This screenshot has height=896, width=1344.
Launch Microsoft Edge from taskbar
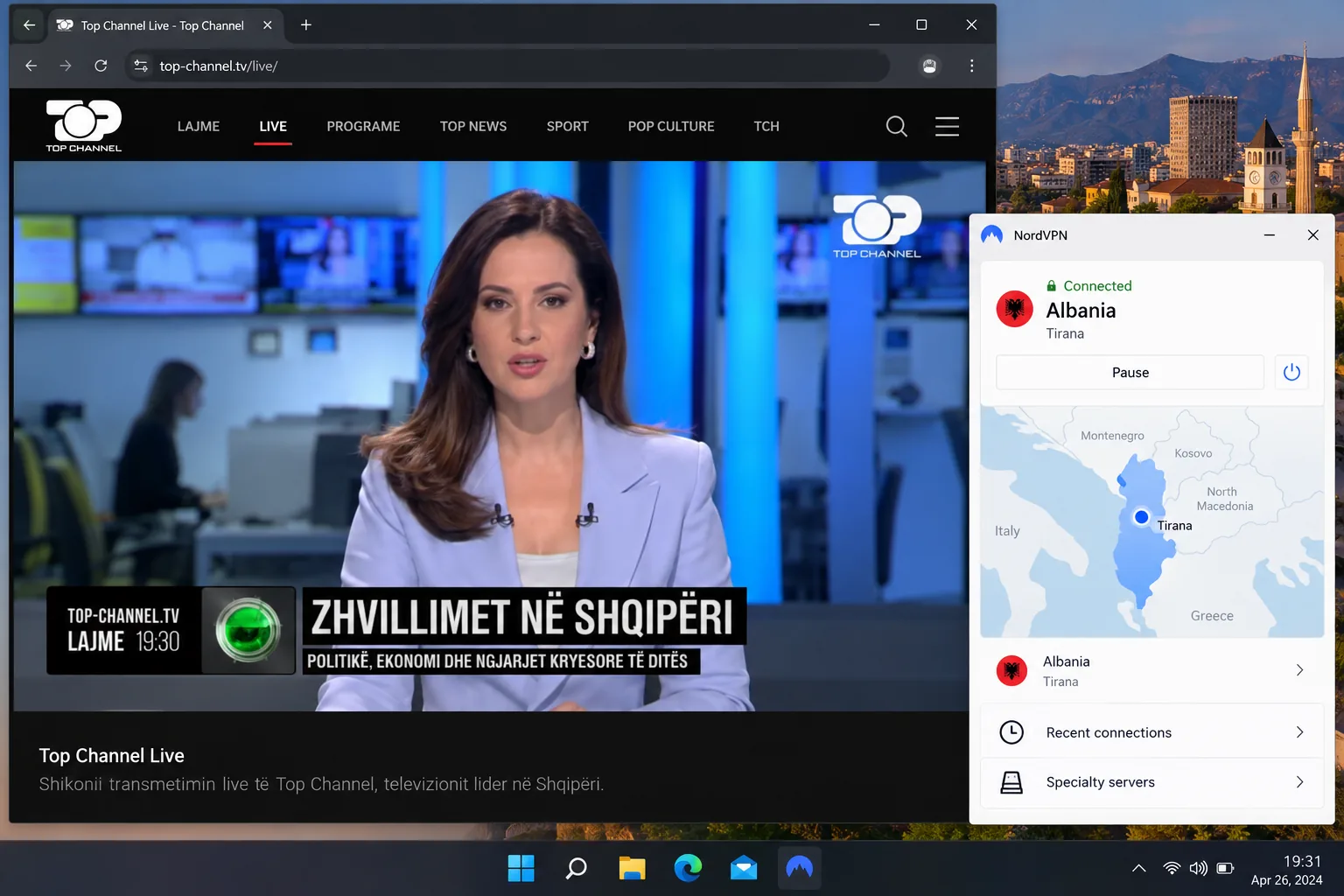click(688, 868)
